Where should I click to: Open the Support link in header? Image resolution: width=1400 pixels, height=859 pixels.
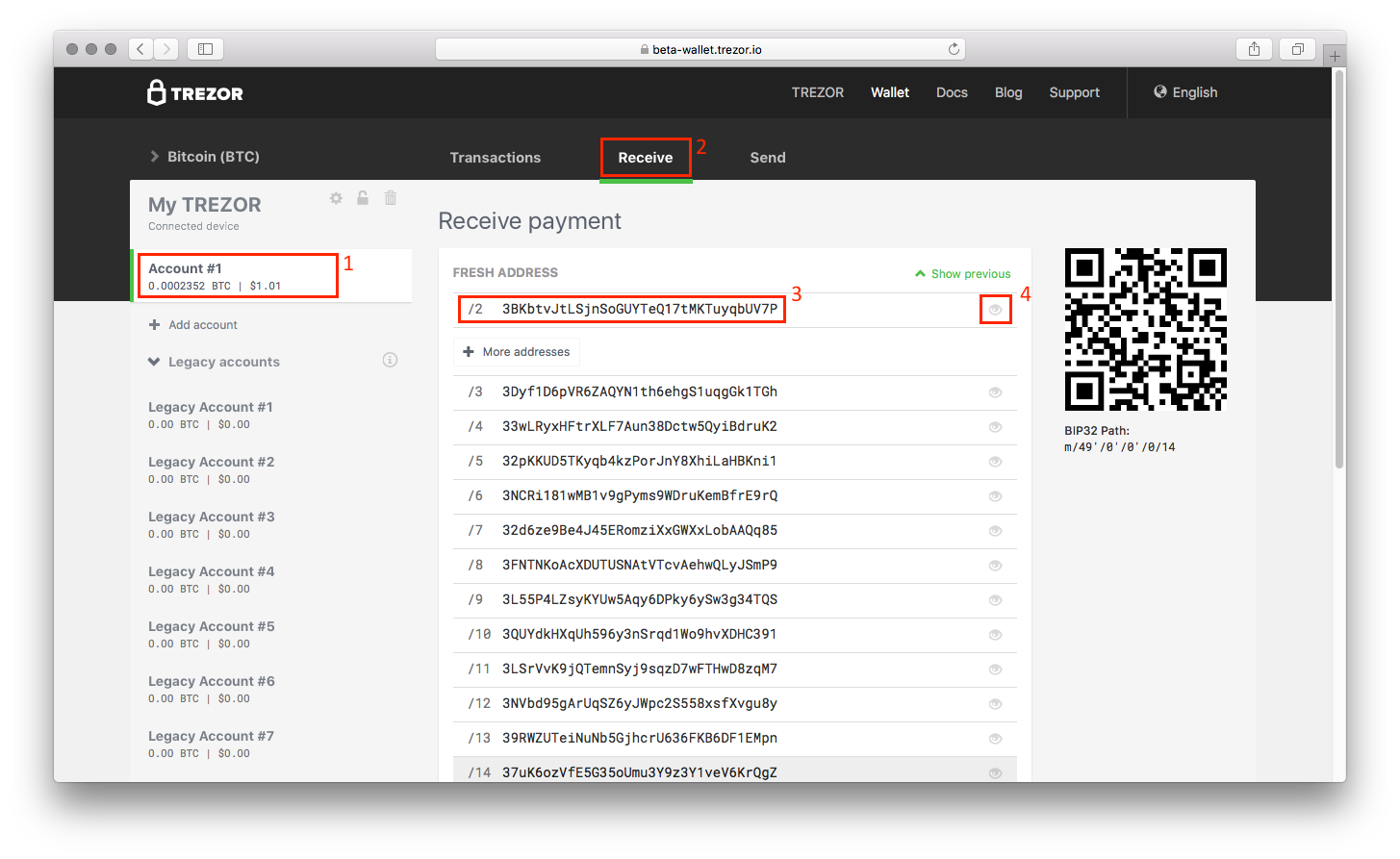pos(1074,92)
